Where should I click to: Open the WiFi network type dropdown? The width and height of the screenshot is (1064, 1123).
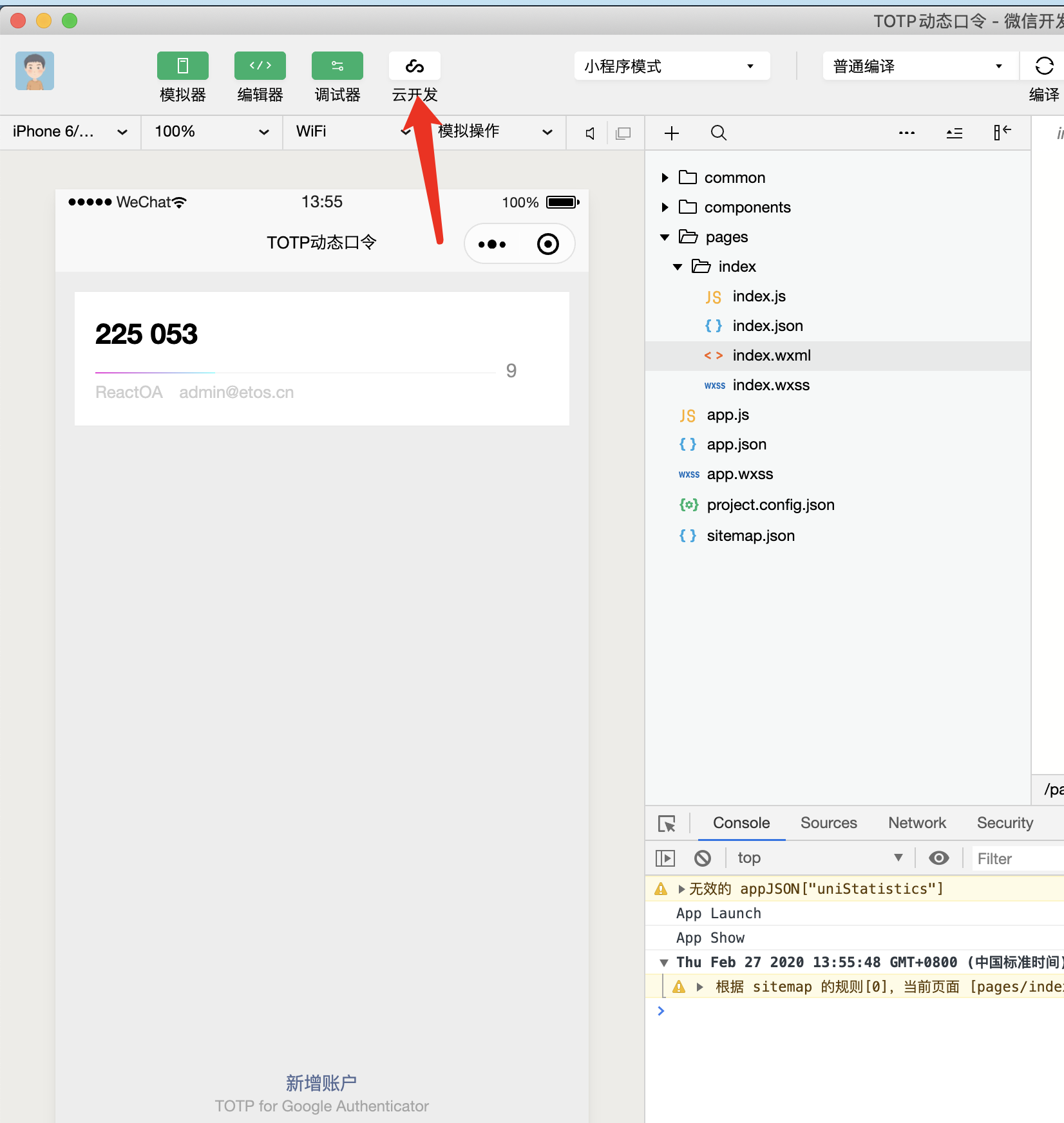[x=354, y=132]
